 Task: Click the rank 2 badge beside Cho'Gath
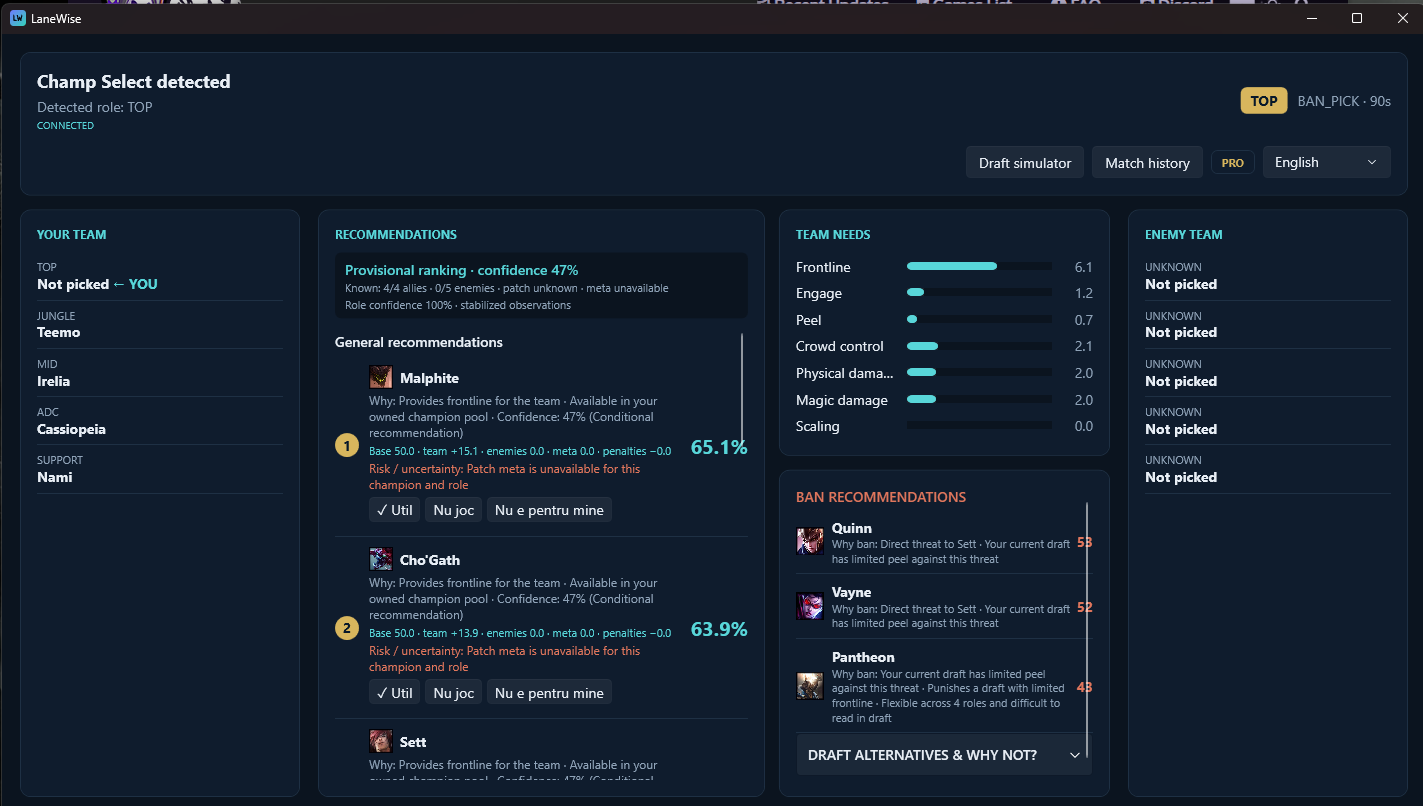(x=347, y=628)
